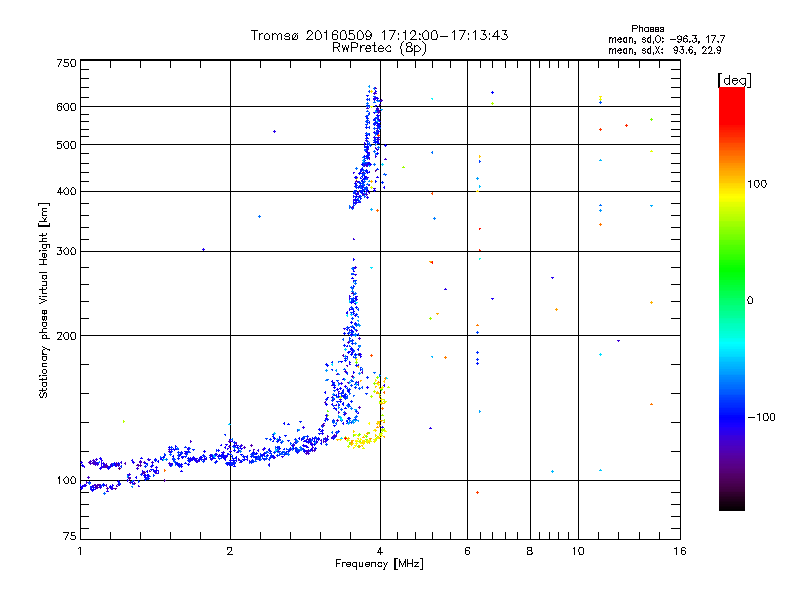
Task: Click the colorbar tick label '0'
Action: click(x=750, y=301)
